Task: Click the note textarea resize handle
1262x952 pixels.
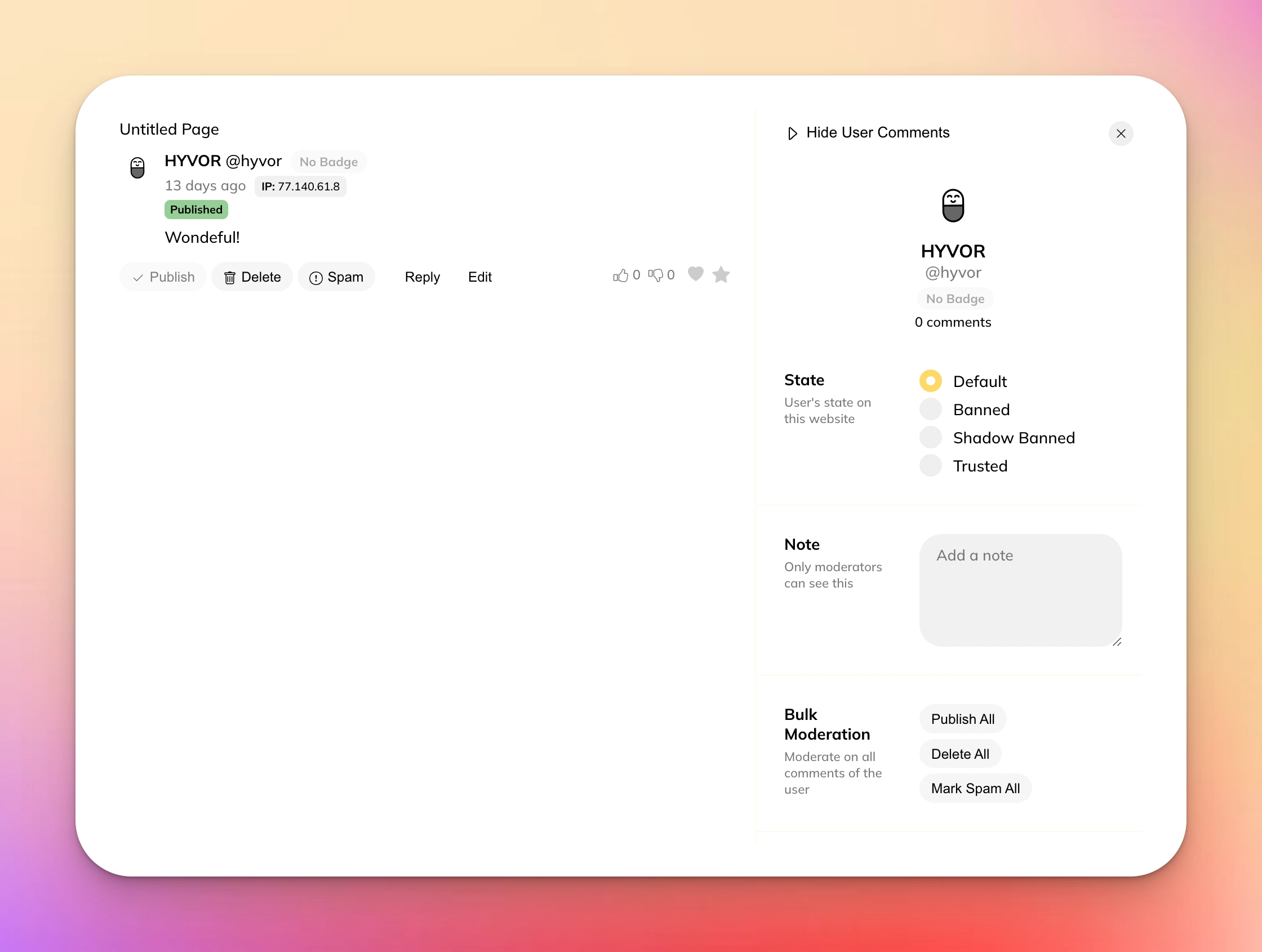Action: pyautogui.click(x=1117, y=642)
